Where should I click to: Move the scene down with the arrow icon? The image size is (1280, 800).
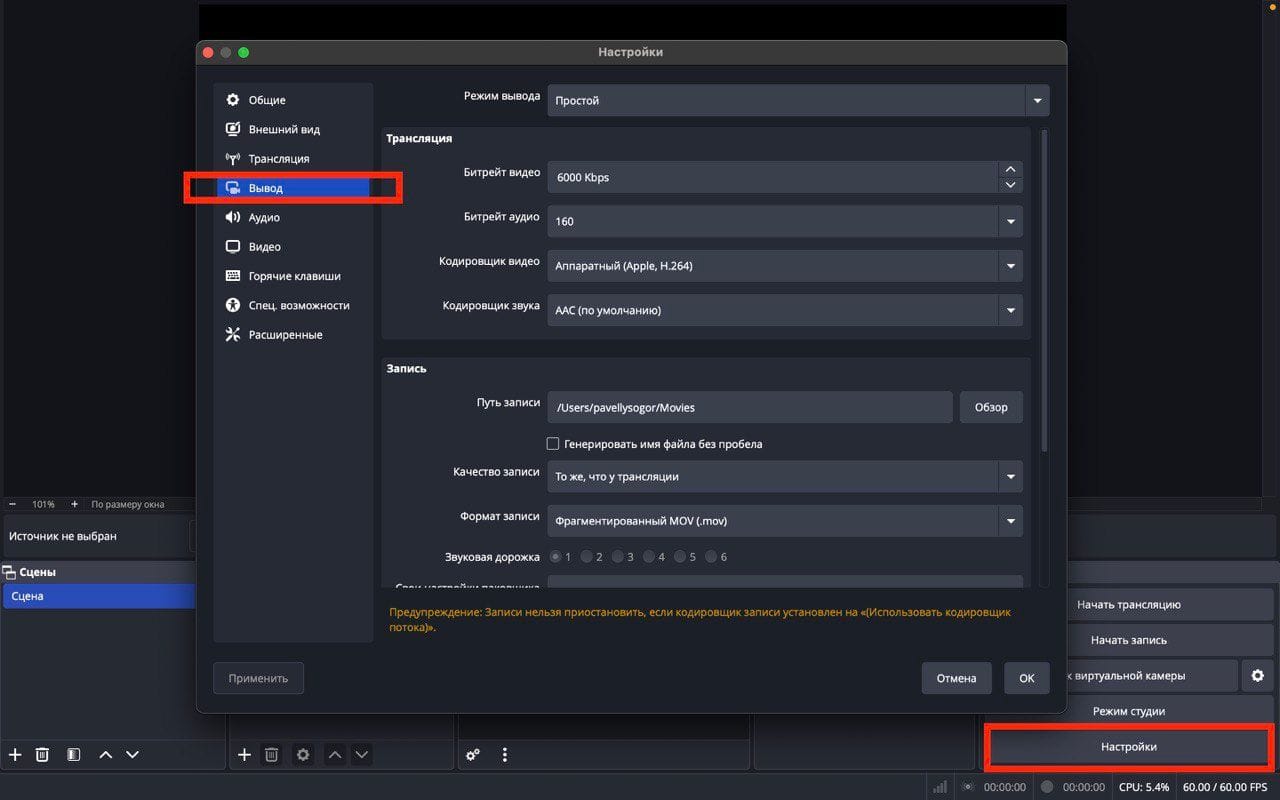[x=132, y=755]
